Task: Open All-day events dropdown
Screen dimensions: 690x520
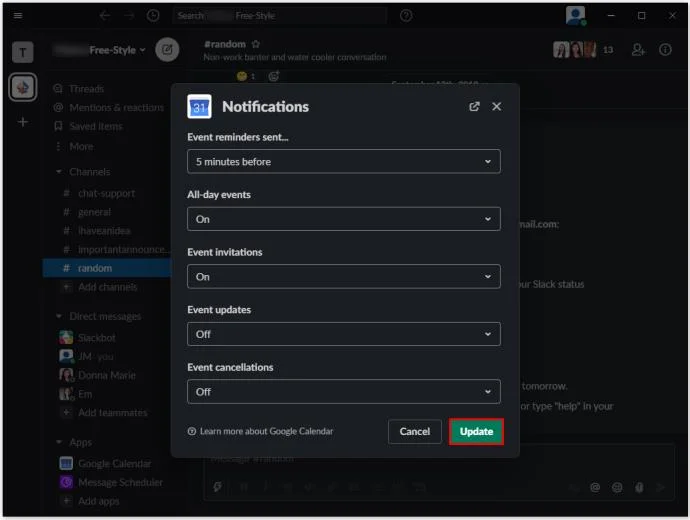Action: 344,219
